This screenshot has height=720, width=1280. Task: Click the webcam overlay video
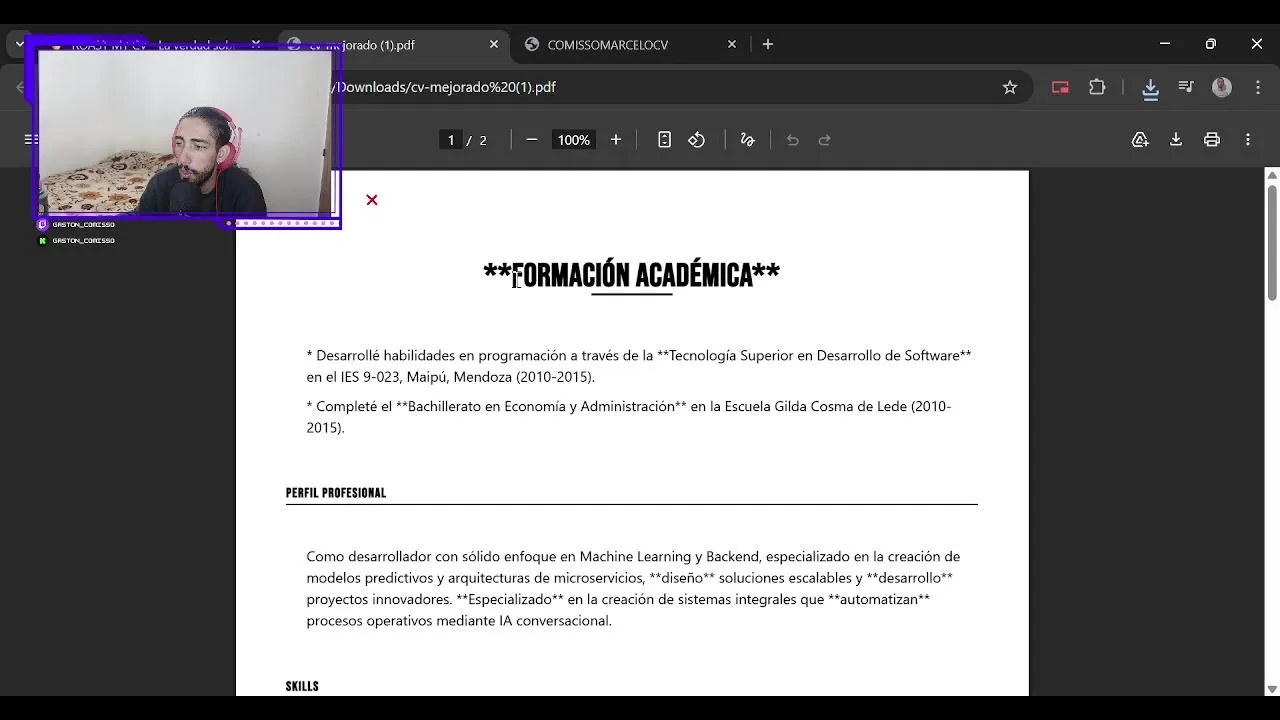click(x=184, y=132)
